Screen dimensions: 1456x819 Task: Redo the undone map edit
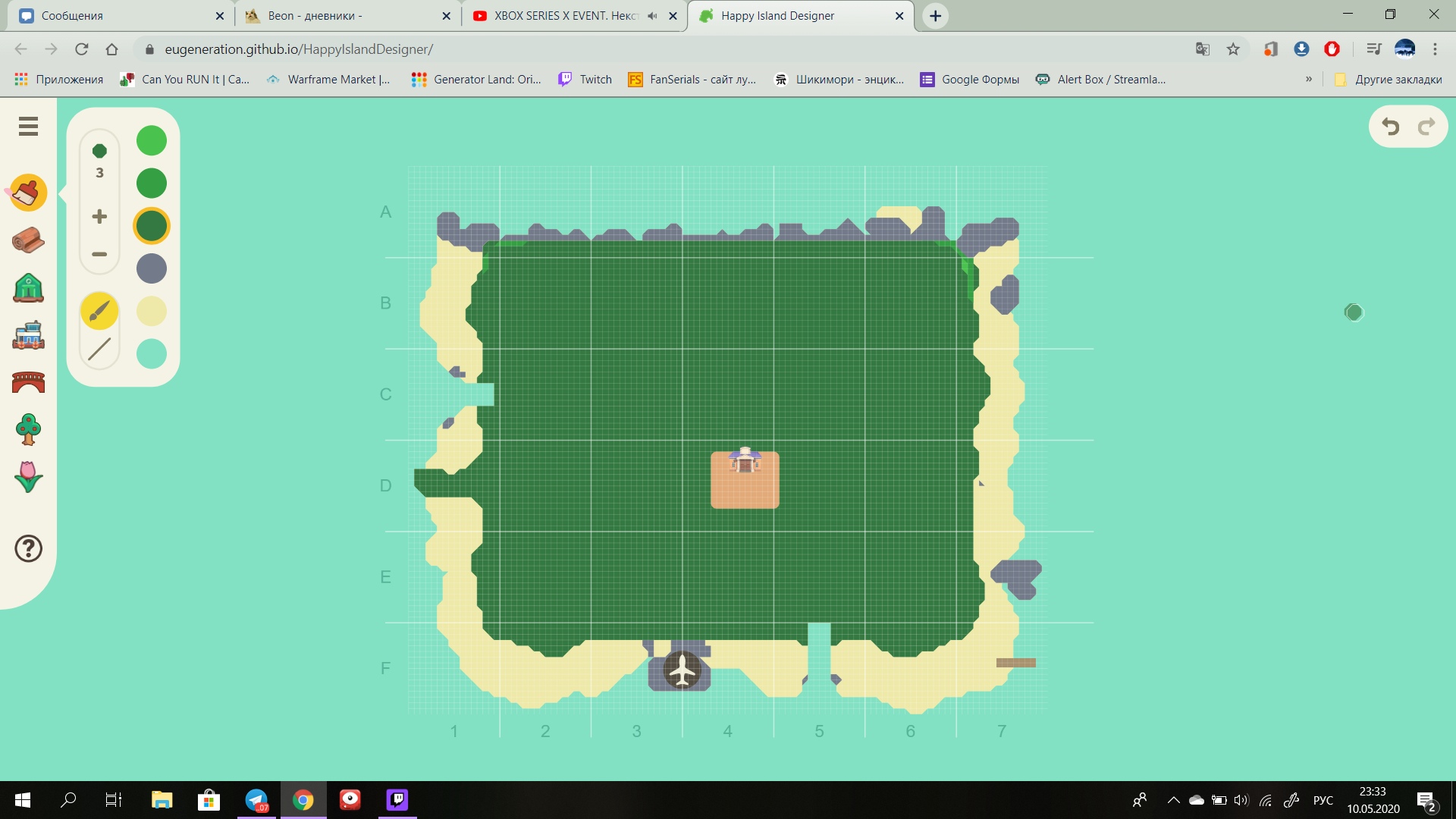pyautogui.click(x=1426, y=127)
